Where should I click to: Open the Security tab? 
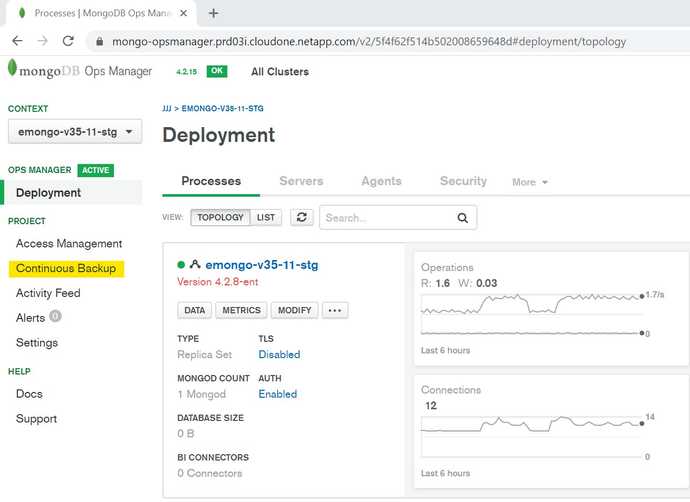tap(463, 181)
